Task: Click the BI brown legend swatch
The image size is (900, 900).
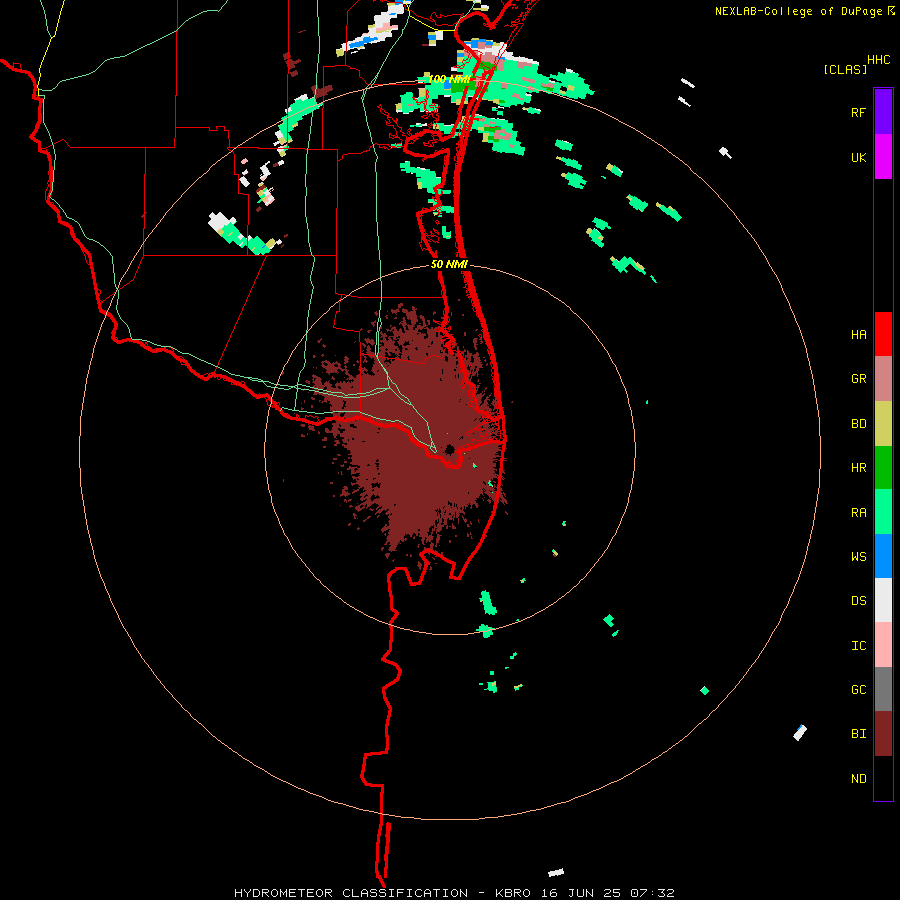Action: (x=883, y=734)
